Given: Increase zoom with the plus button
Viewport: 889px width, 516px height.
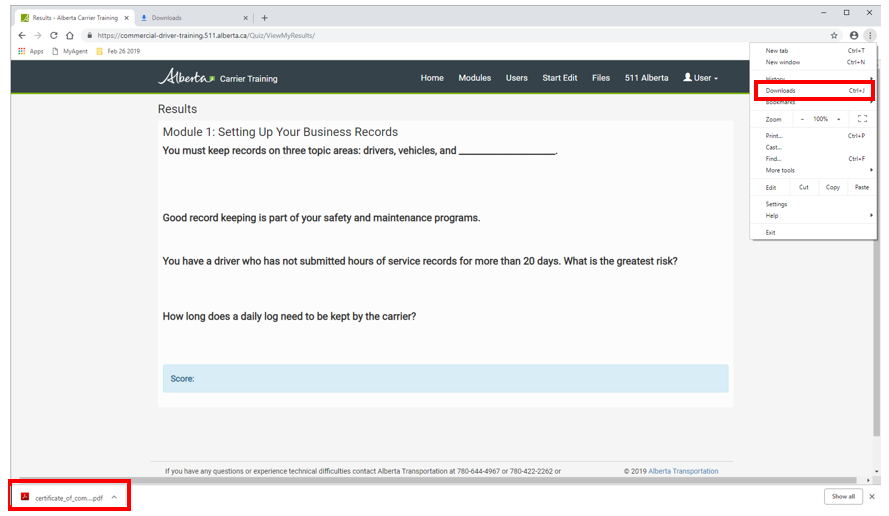Looking at the screenshot, I should tap(839, 119).
